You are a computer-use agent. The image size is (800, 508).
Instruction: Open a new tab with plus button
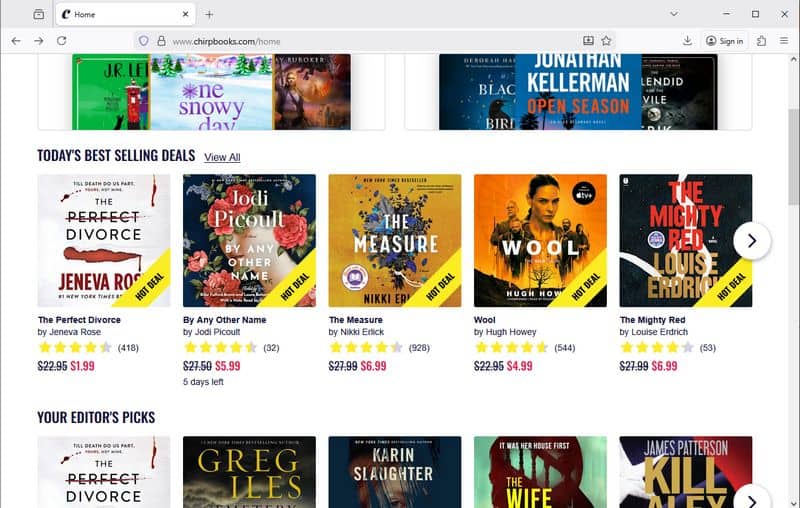click(x=209, y=14)
